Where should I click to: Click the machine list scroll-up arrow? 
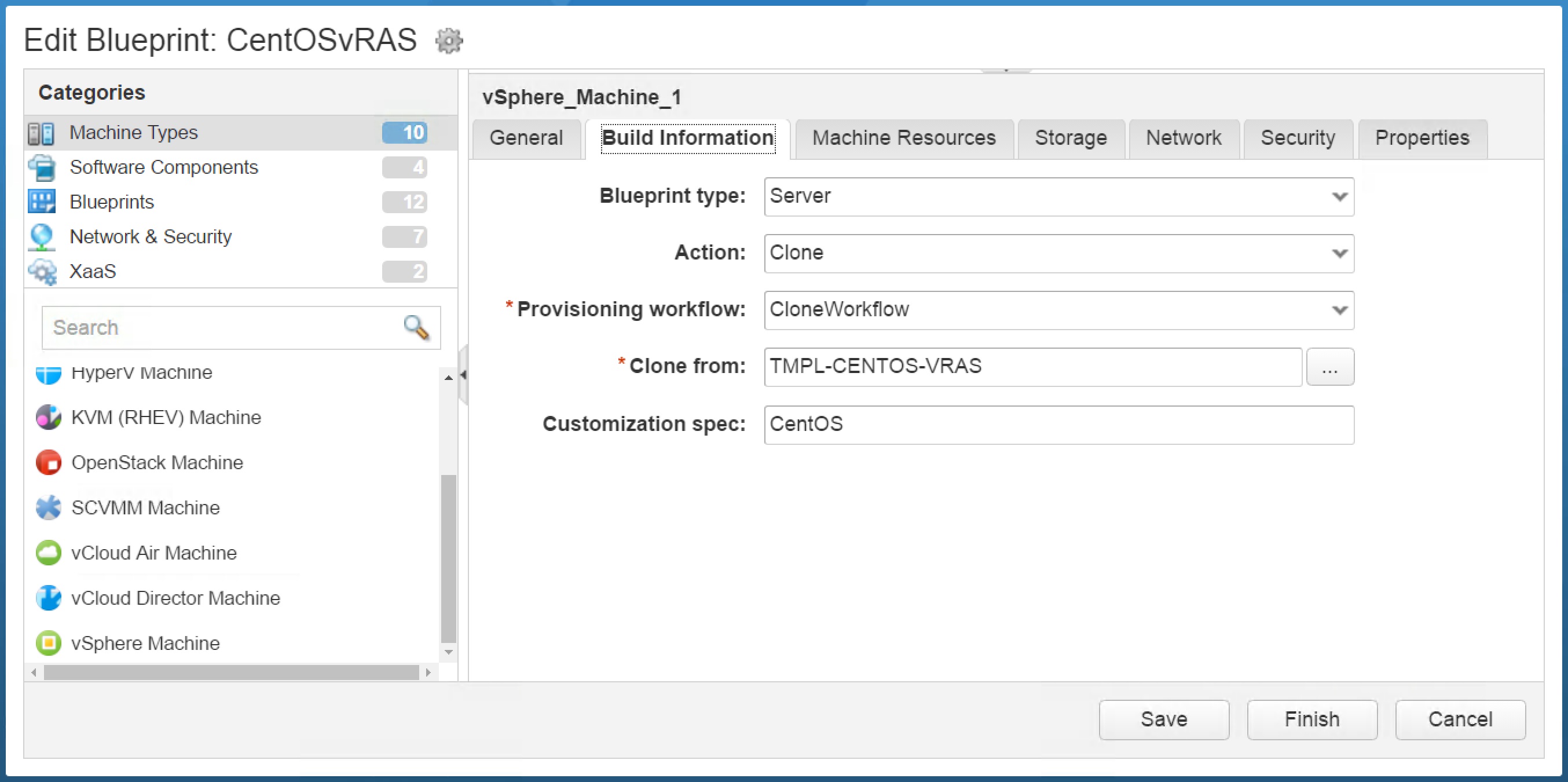click(449, 378)
